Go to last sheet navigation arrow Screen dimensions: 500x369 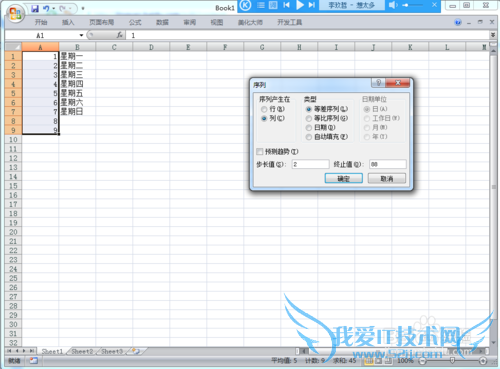click(31, 351)
